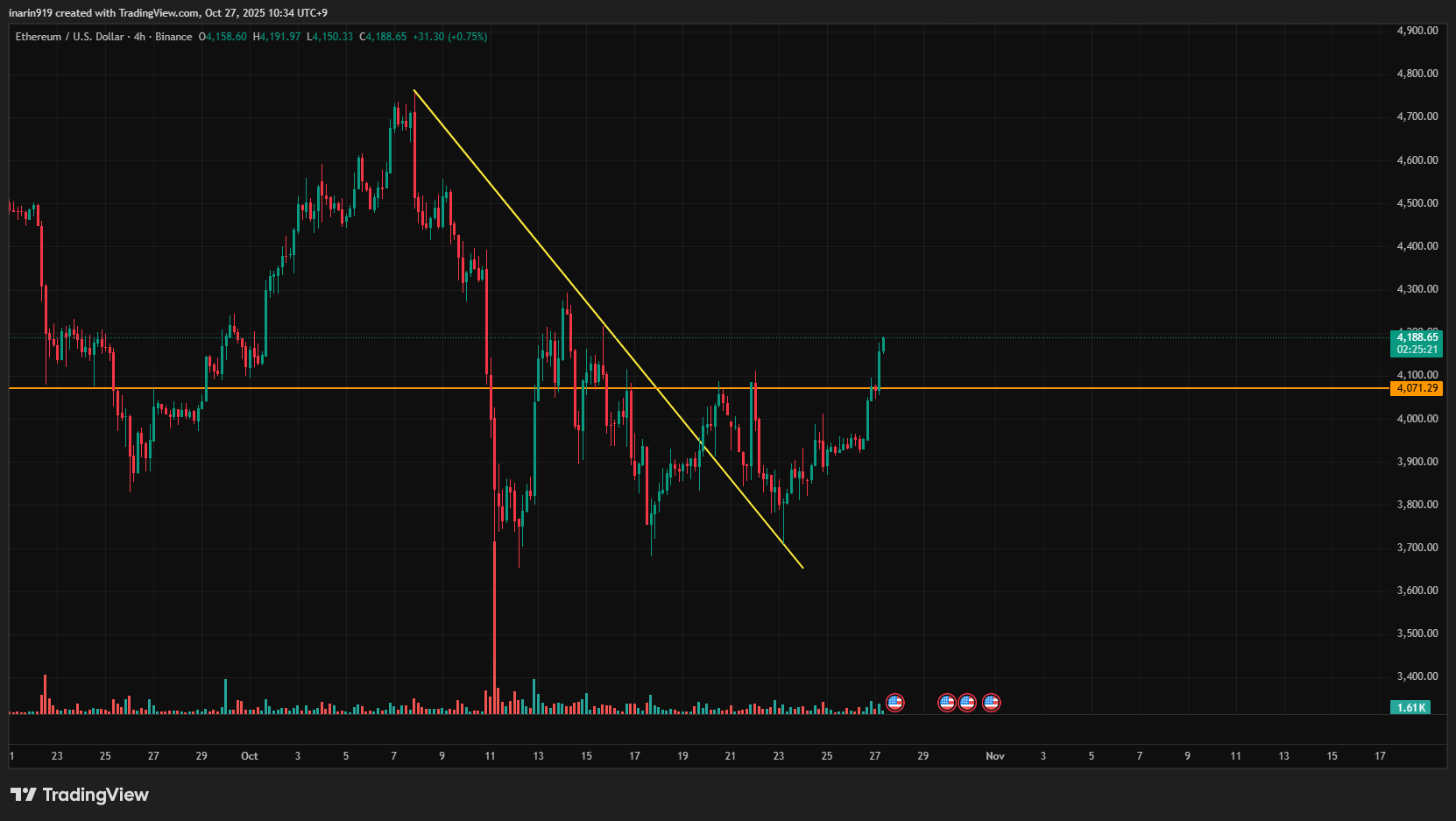Click the Nov label on the time axis

pyautogui.click(x=994, y=756)
